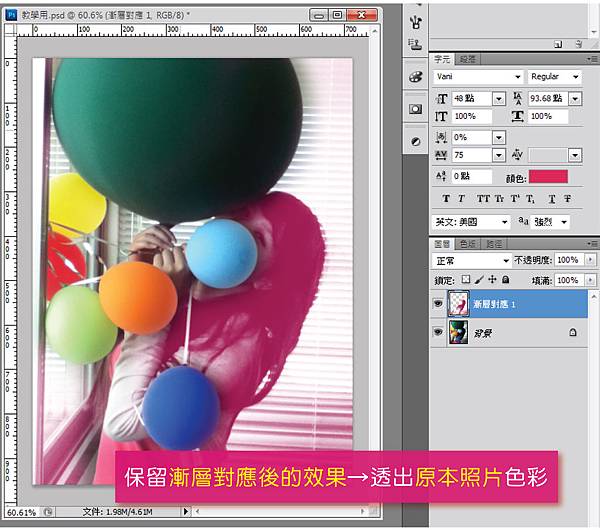Toggle lock transparent pixels
The image size is (600, 530).
466,279
